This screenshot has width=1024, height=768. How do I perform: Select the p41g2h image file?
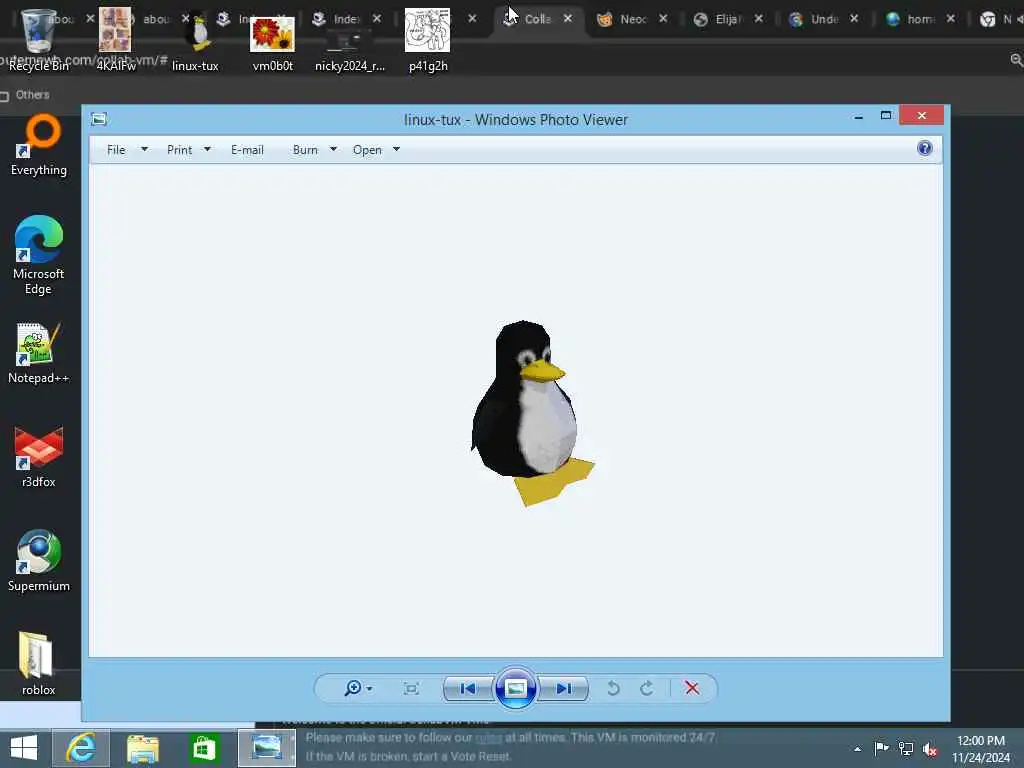(428, 39)
